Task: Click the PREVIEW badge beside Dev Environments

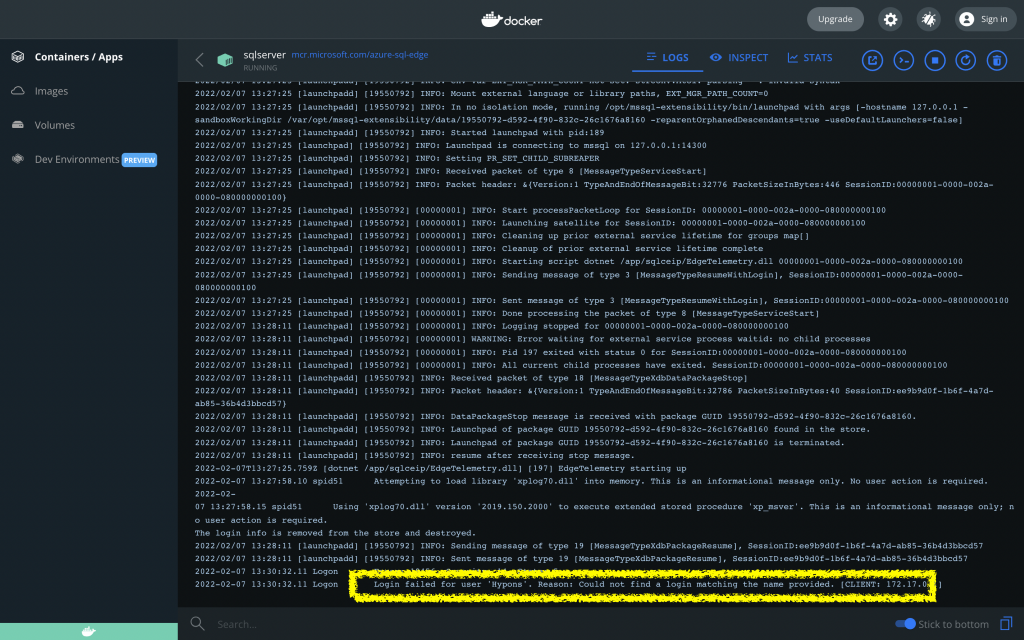Action: click(140, 160)
